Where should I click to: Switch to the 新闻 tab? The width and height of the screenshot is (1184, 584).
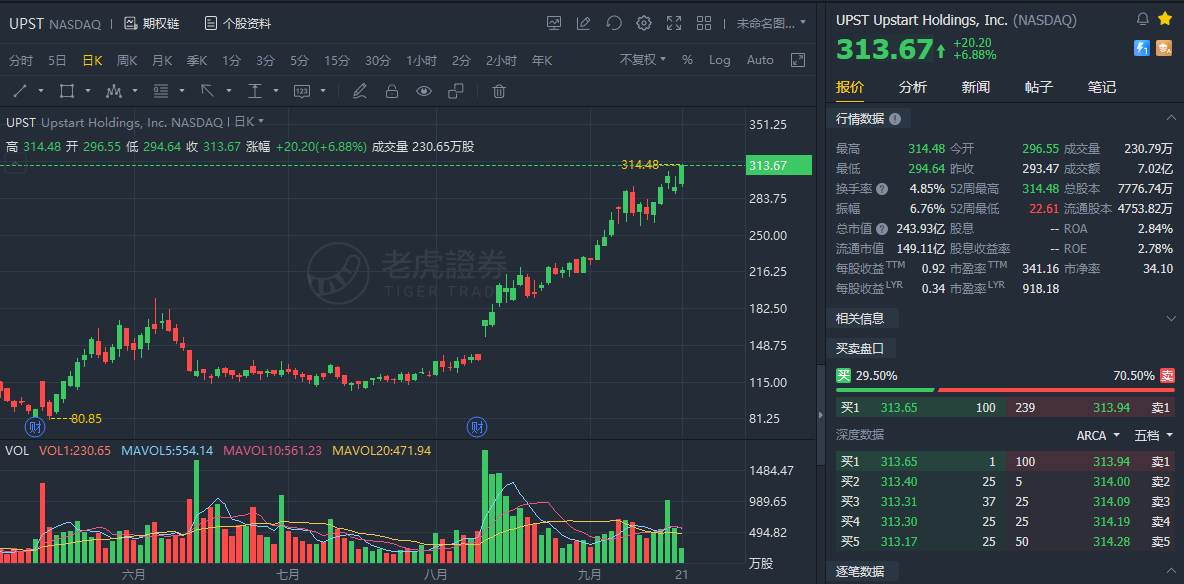coord(976,88)
